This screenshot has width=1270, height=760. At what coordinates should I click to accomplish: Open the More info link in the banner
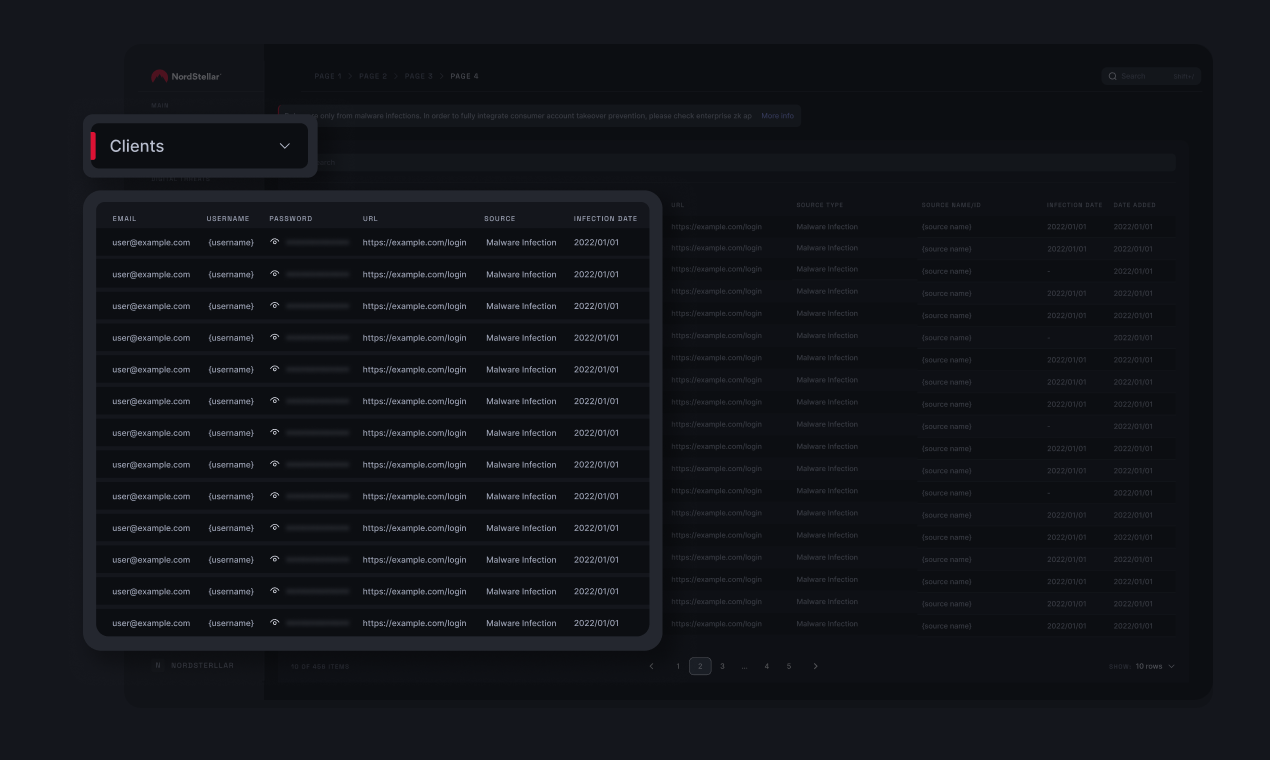click(777, 116)
